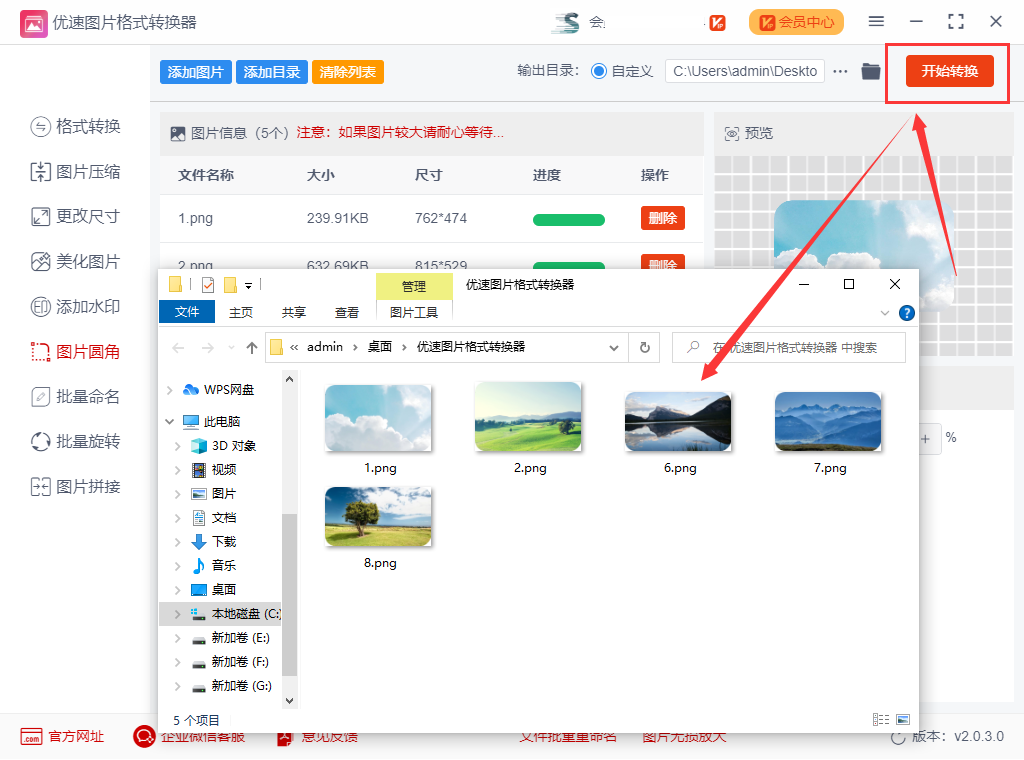Select the 6.png thumbnail in Explorer
Viewport: 1024px width, 760px height.
(678, 421)
